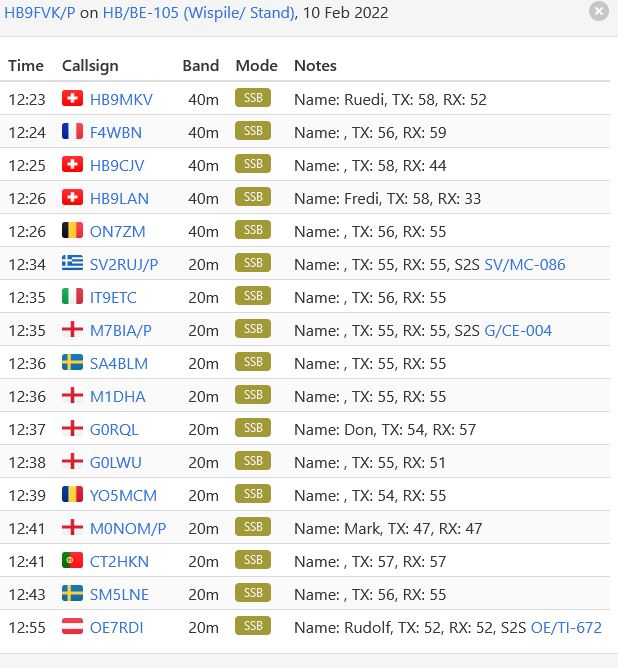618x668 pixels.
Task: Open summit HB/BE-105 (Wispile/ Stand) link
Action: (199, 13)
